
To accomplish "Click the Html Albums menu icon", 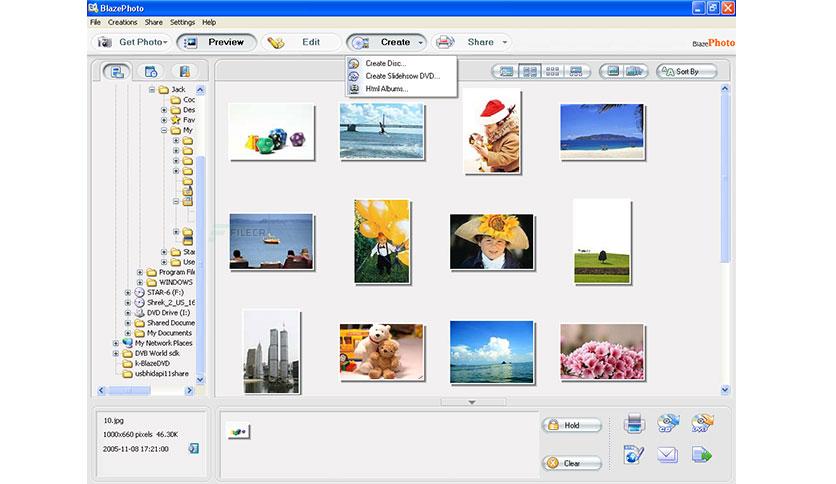I will point(353,89).
